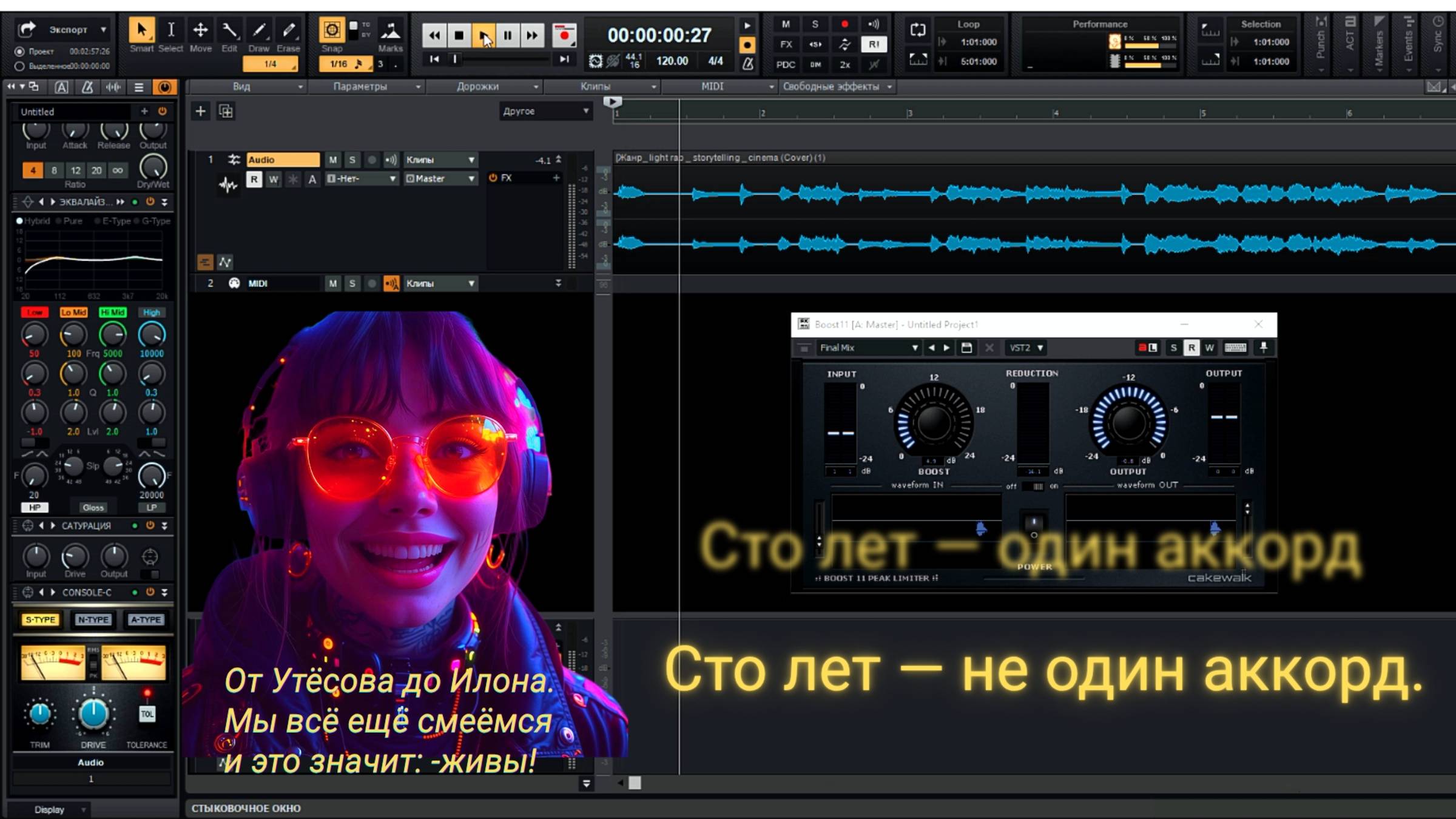Click the S-TYPE console emulation button

[40, 619]
